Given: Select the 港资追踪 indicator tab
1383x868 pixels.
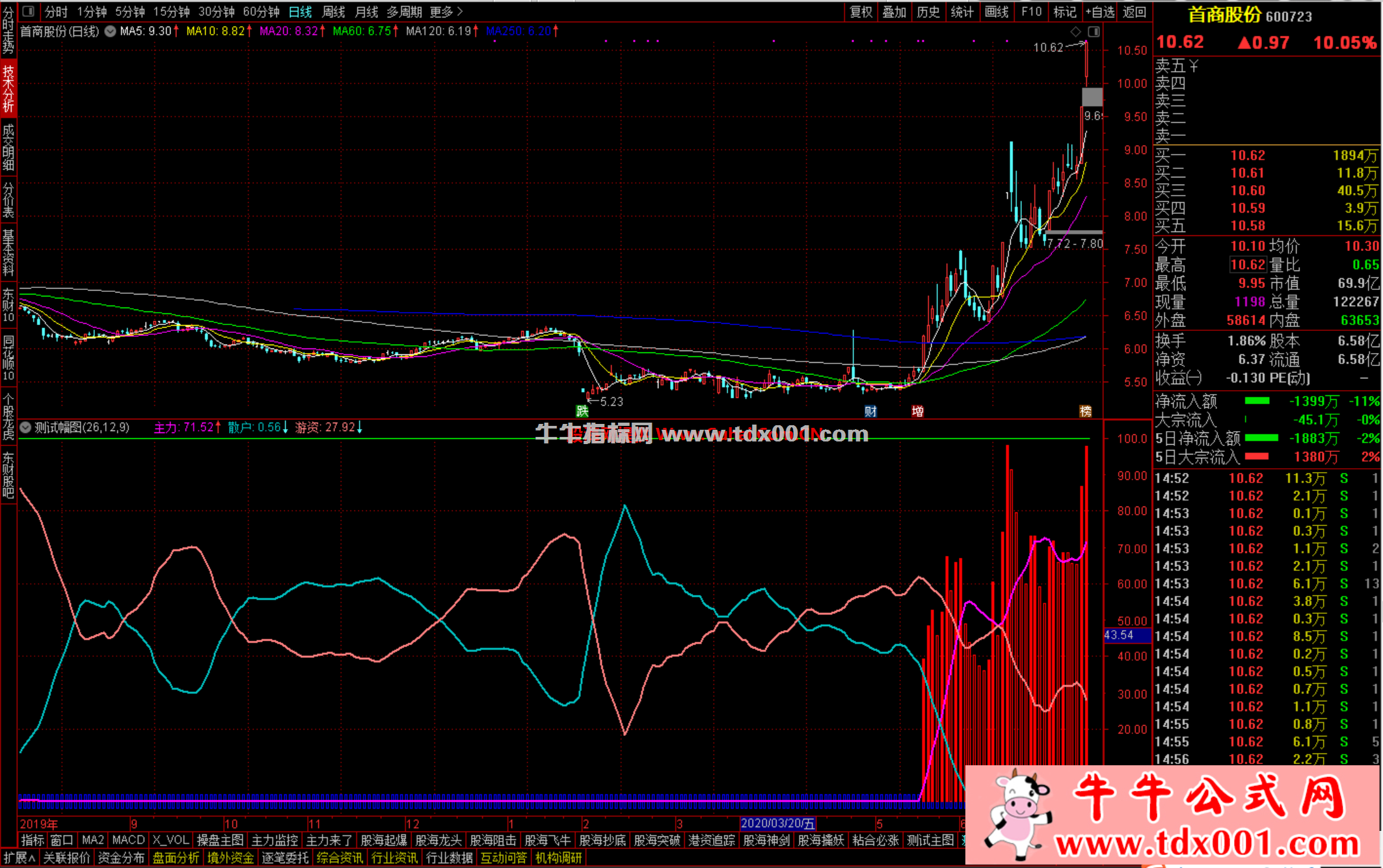Looking at the screenshot, I should 712,840.
